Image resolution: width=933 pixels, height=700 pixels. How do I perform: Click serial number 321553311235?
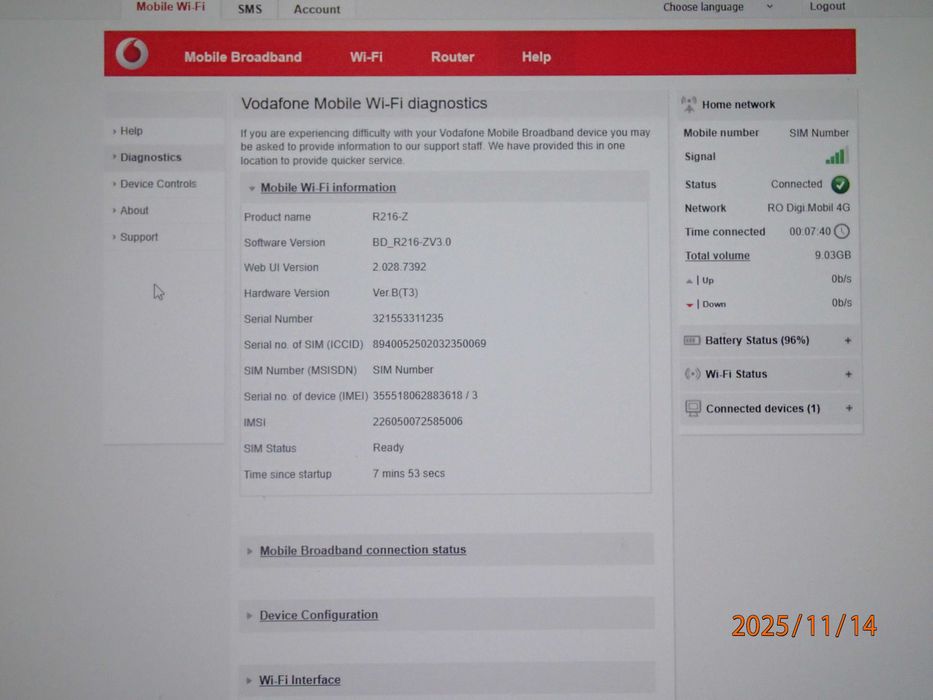(x=408, y=318)
